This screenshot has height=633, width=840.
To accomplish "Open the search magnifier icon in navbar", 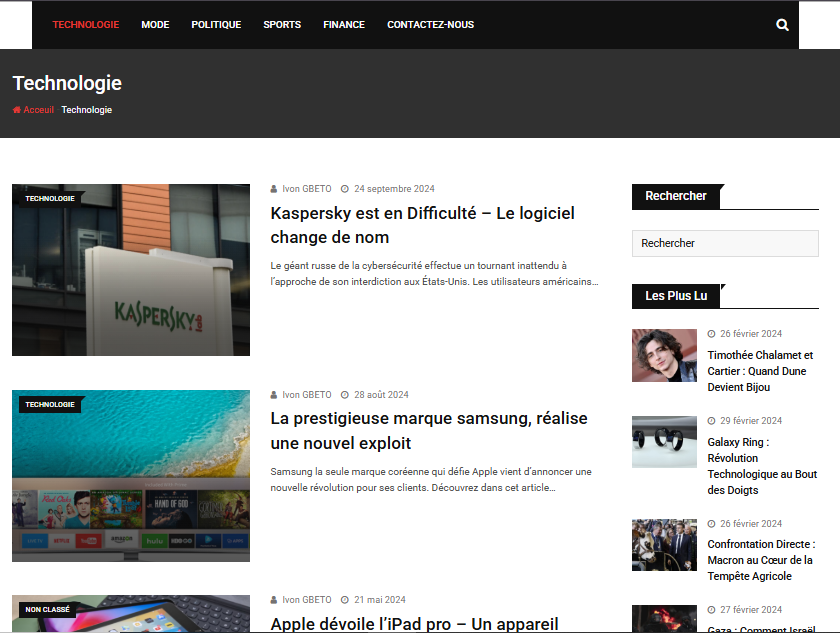I will [x=782, y=25].
